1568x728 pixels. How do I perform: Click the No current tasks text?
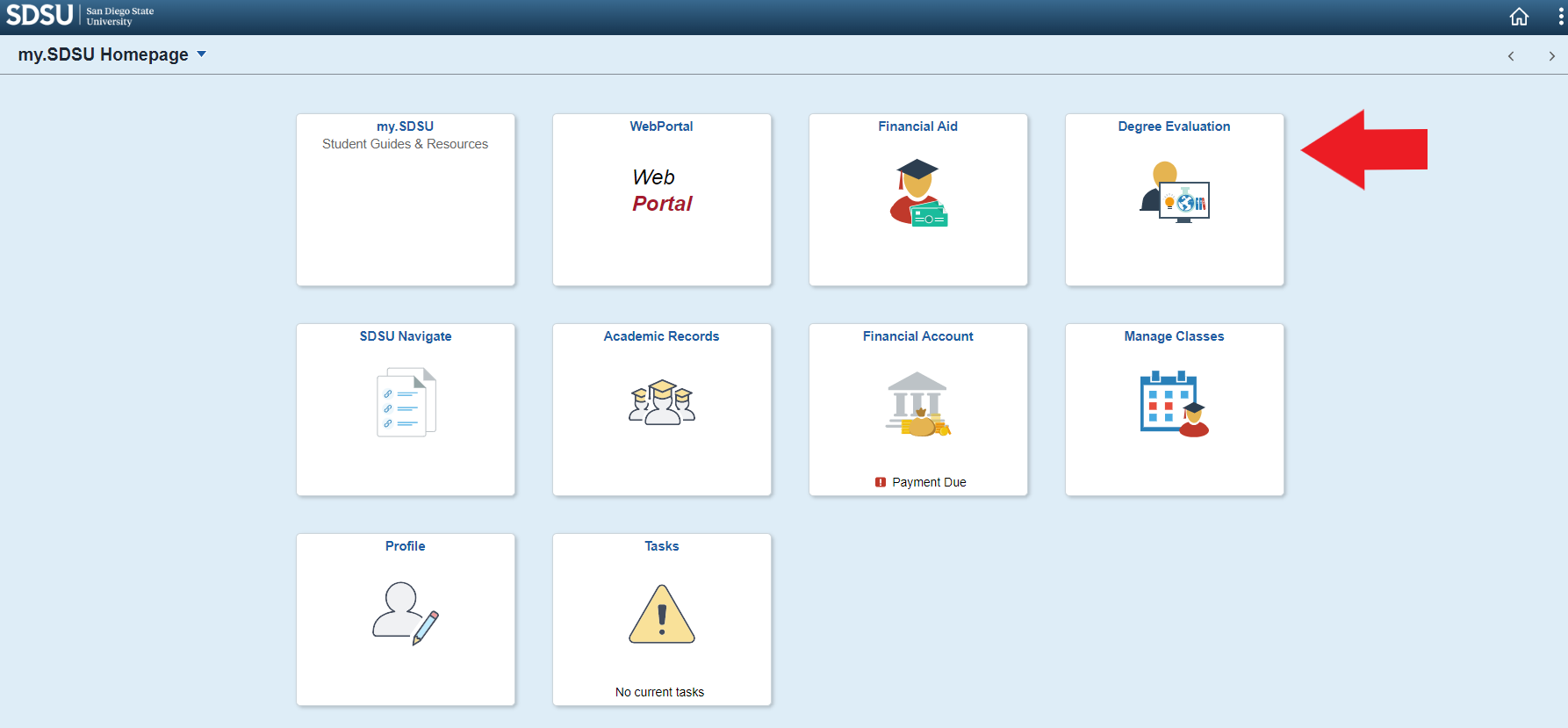click(x=660, y=692)
